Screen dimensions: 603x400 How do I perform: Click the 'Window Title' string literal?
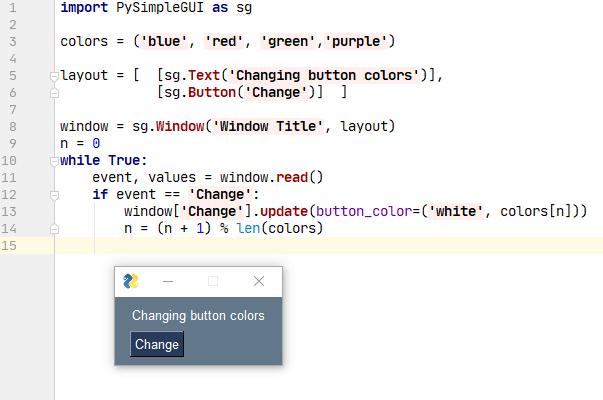pos(268,127)
